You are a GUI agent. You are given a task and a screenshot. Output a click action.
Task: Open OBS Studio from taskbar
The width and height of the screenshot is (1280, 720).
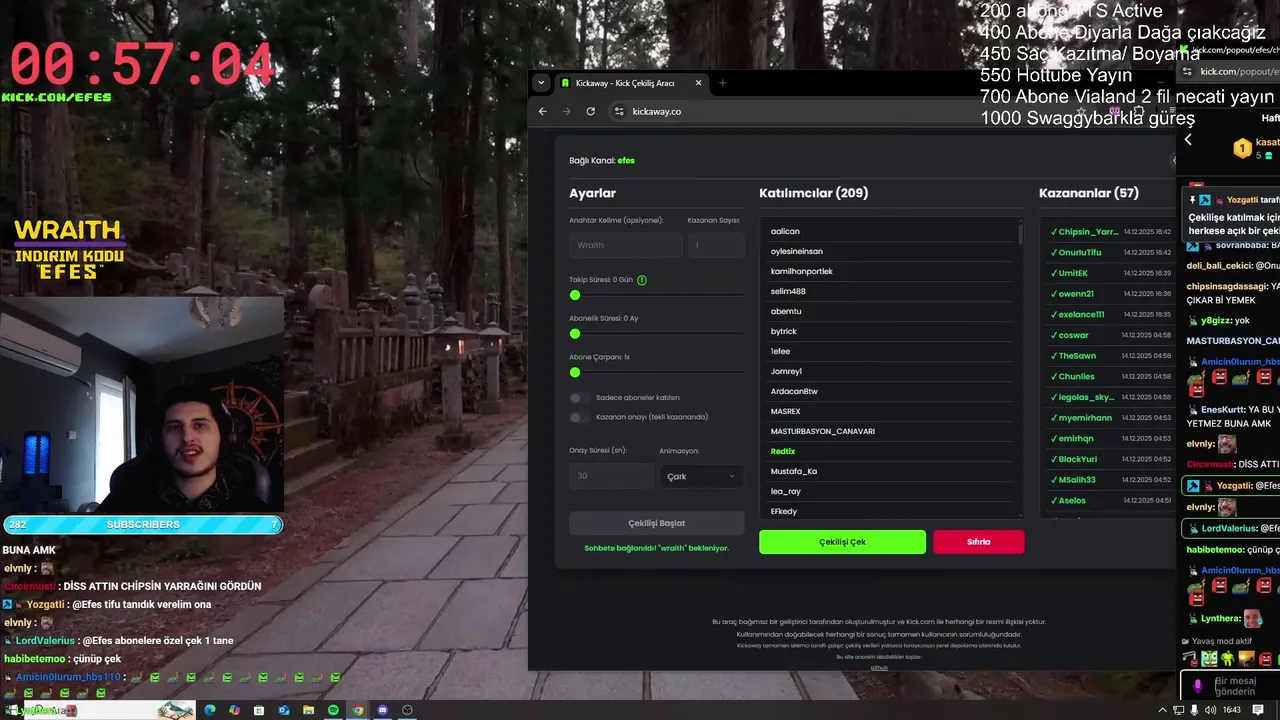[407, 710]
